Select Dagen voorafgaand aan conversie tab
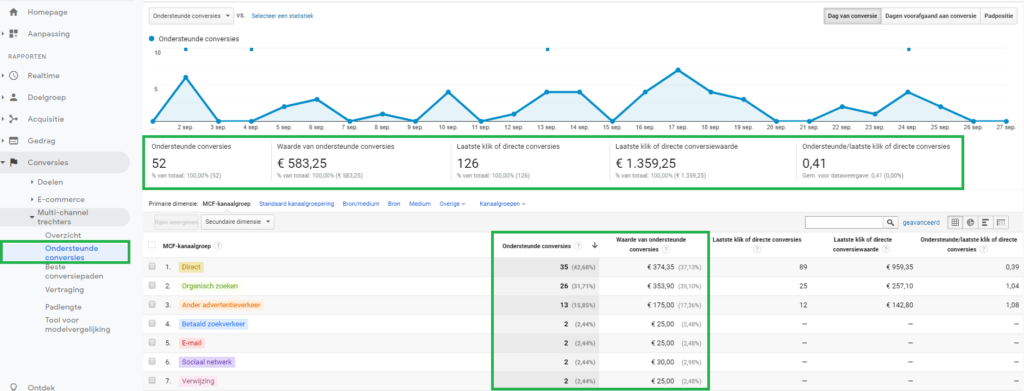1024x391 pixels. [x=931, y=16]
